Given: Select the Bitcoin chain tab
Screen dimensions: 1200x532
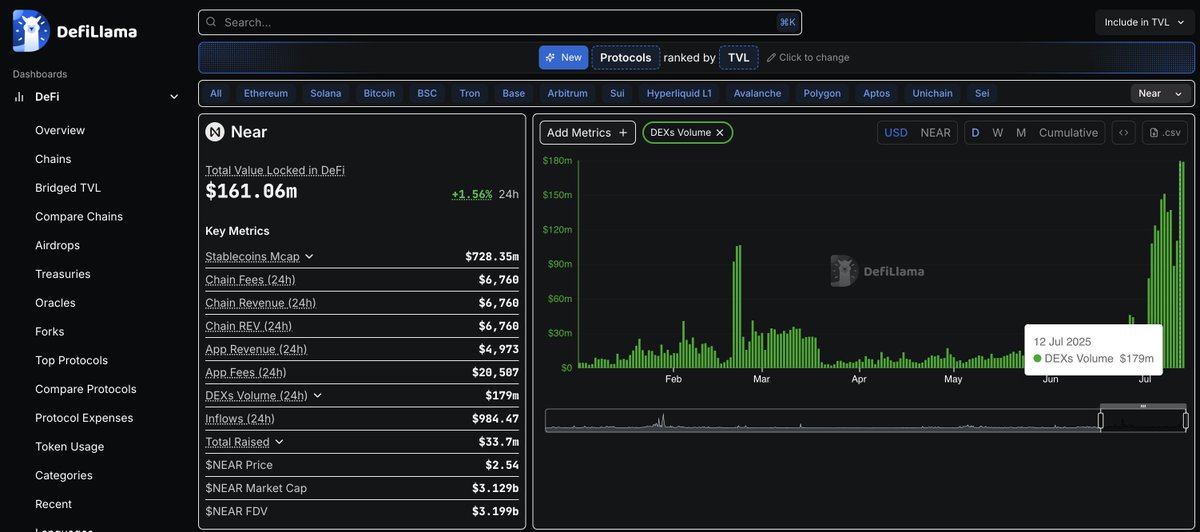Looking at the screenshot, I should click(x=379, y=93).
